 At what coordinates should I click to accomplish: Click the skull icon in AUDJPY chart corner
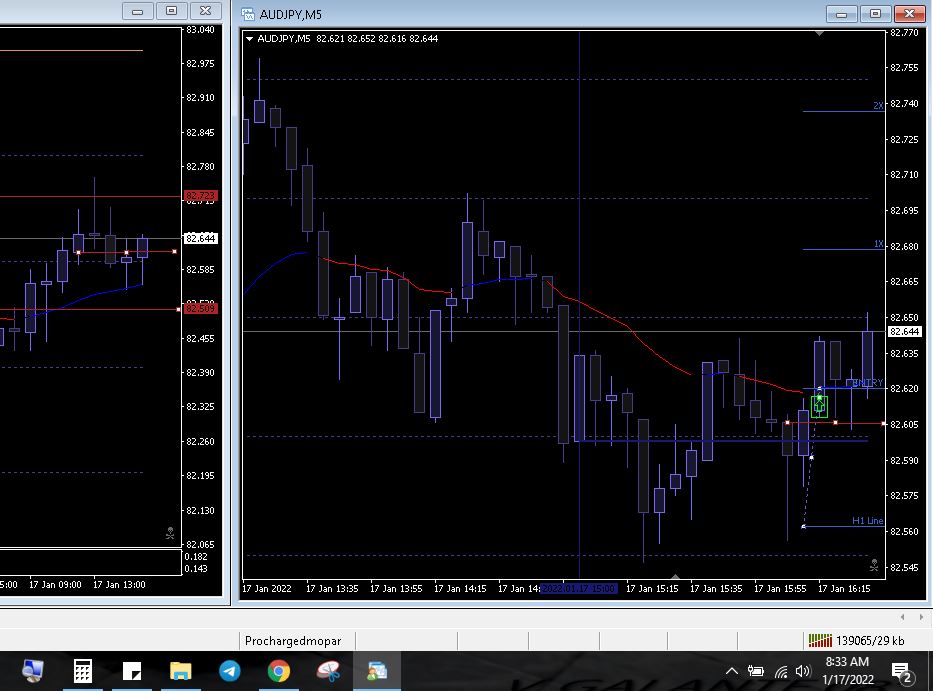click(x=873, y=565)
